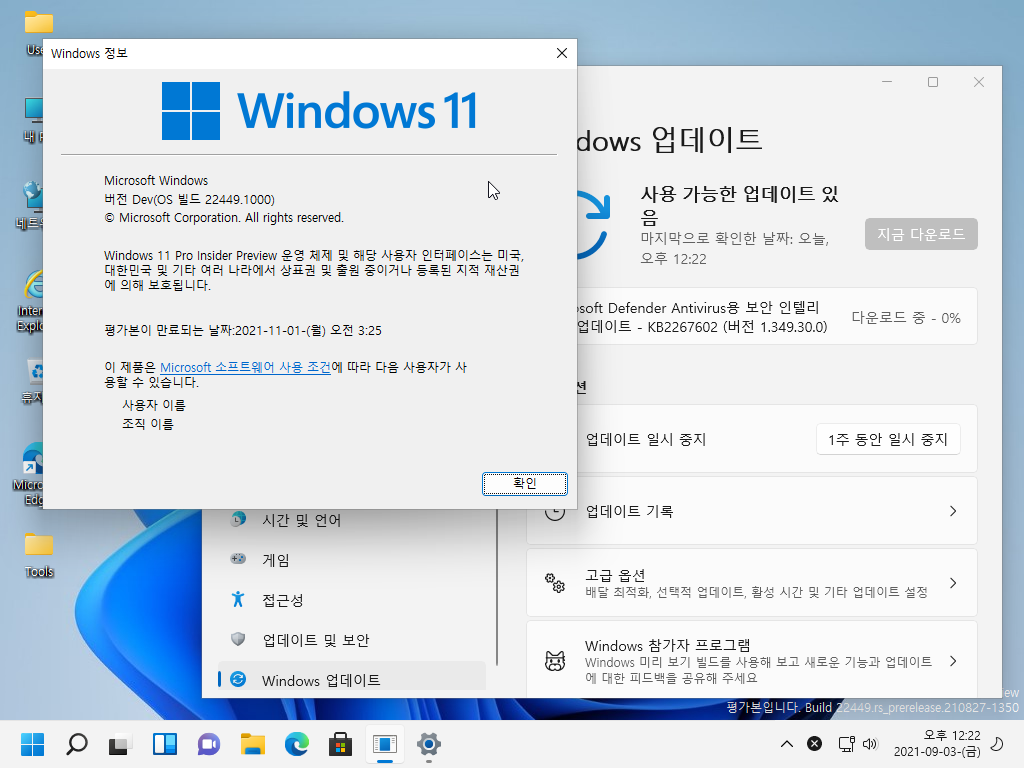Show hidden tray icons chevron
Image resolution: width=1024 pixels, height=768 pixels.
(x=787, y=744)
